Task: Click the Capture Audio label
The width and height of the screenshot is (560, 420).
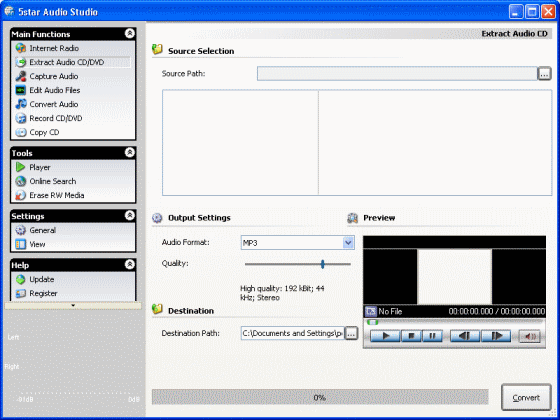Action: pyautogui.click(x=54, y=76)
